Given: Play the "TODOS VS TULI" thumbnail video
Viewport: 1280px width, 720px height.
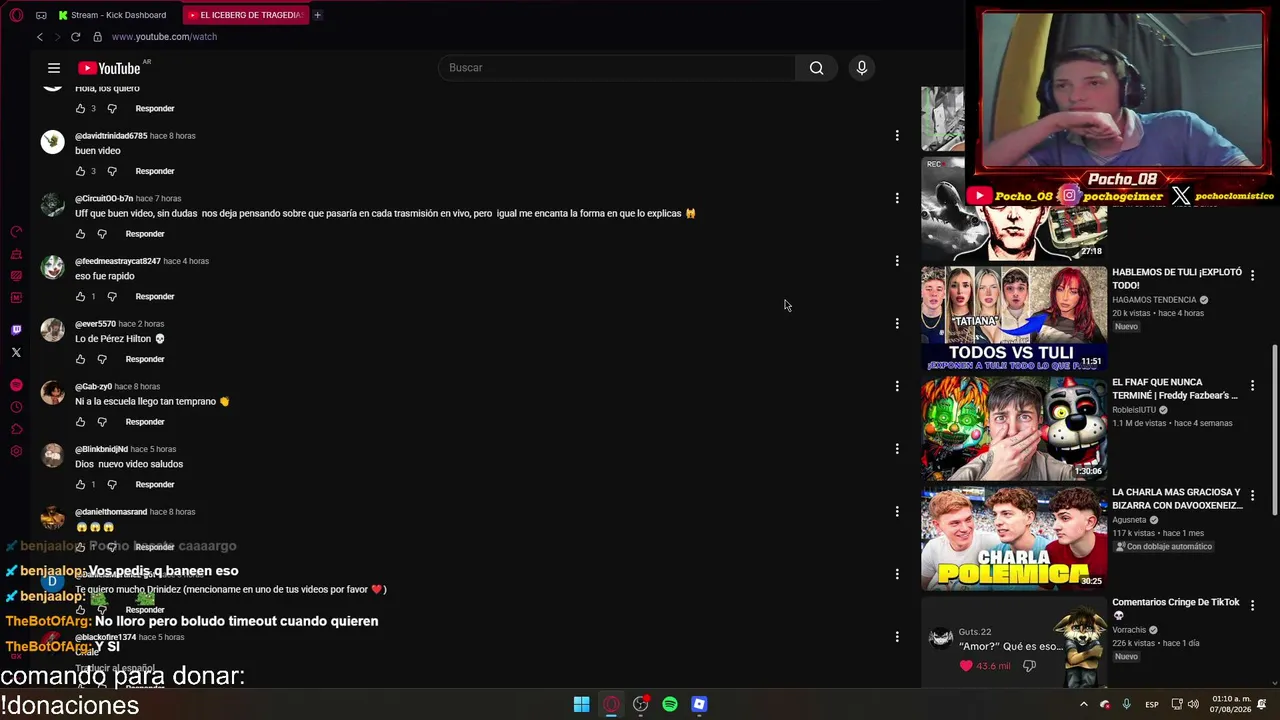Looking at the screenshot, I should [1014, 318].
